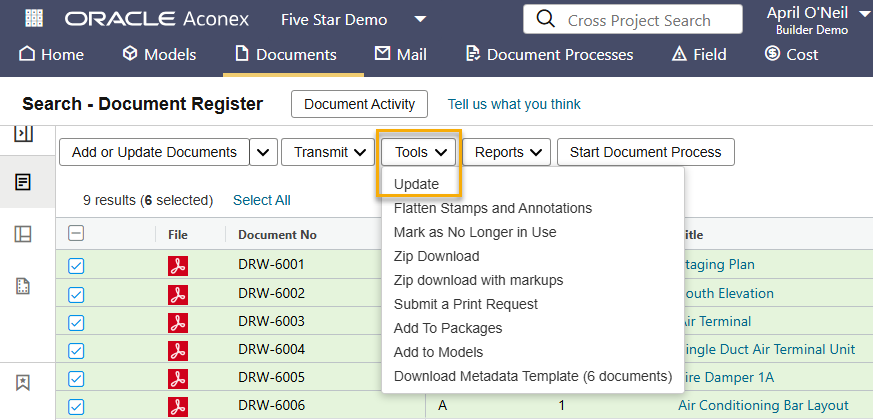
Task: Open Air Conditioning Bar Layout title link
Action: click(763, 406)
